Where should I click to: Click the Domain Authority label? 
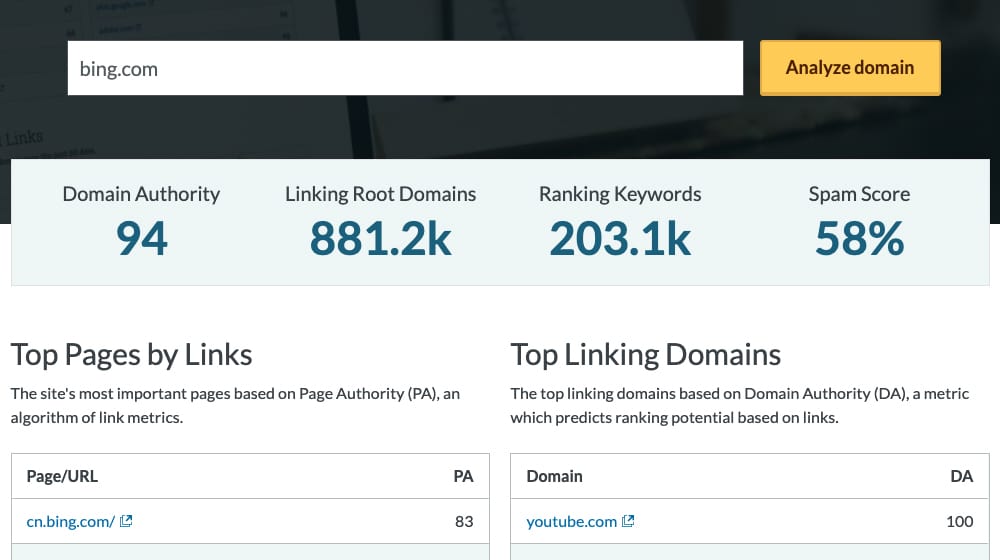tap(142, 194)
